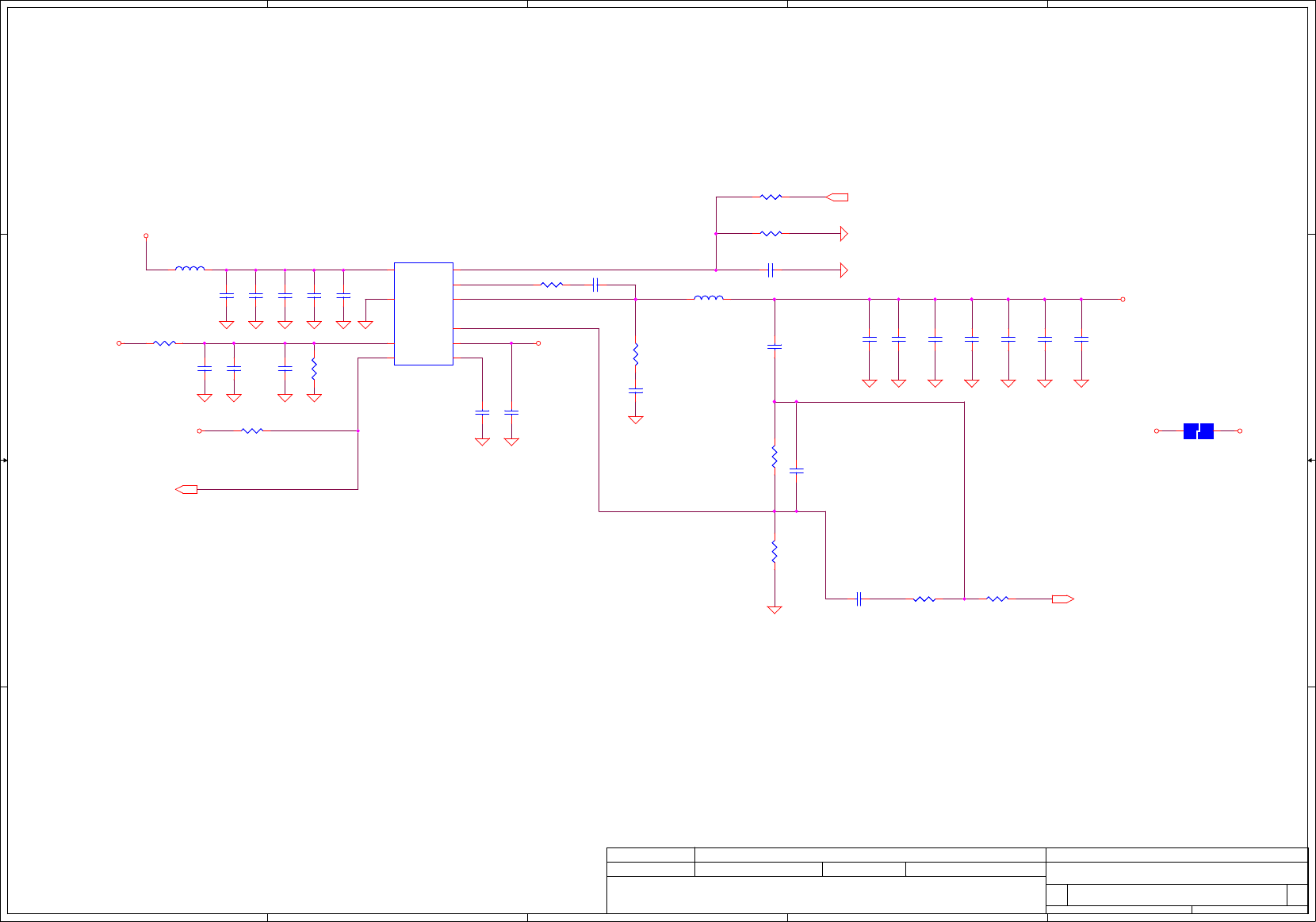Screen dimensions: 1316x922
Task: Click the power terminal circle above the input inductor
Action: click(x=146, y=235)
